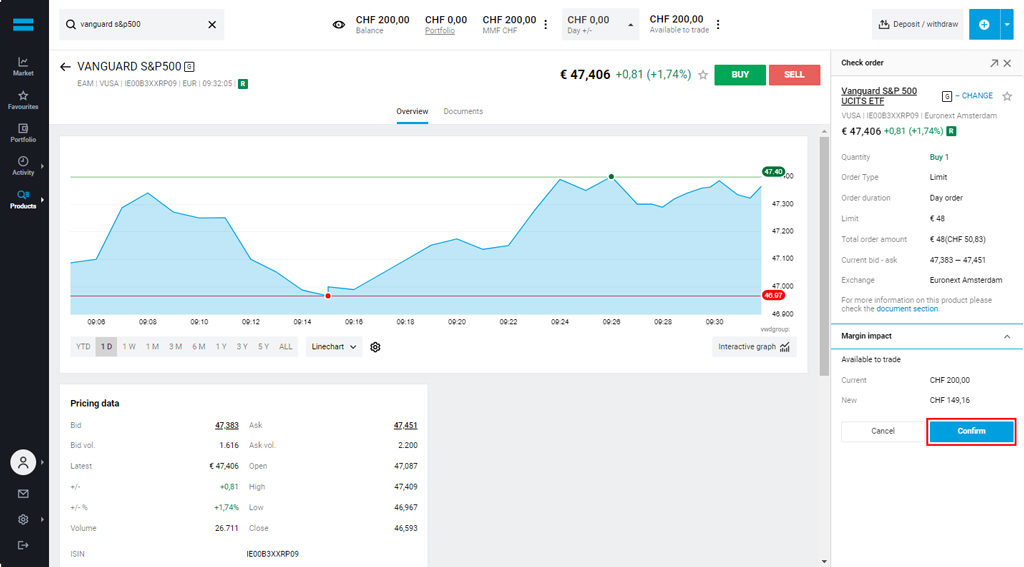Image resolution: width=1024 pixels, height=567 pixels.
Task: Toggle balance visibility with the eye icon
Action: (x=339, y=25)
